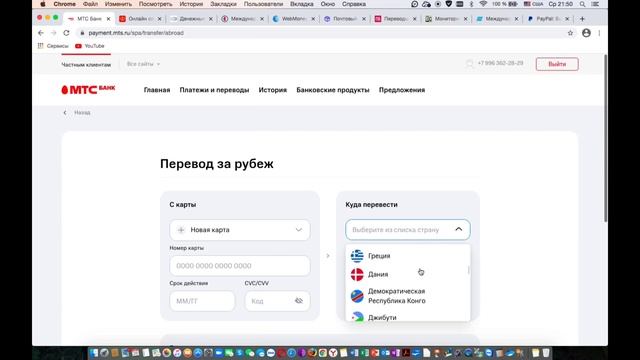Click the address bar URL
Viewport: 640px width, 360px height.
coord(136,33)
